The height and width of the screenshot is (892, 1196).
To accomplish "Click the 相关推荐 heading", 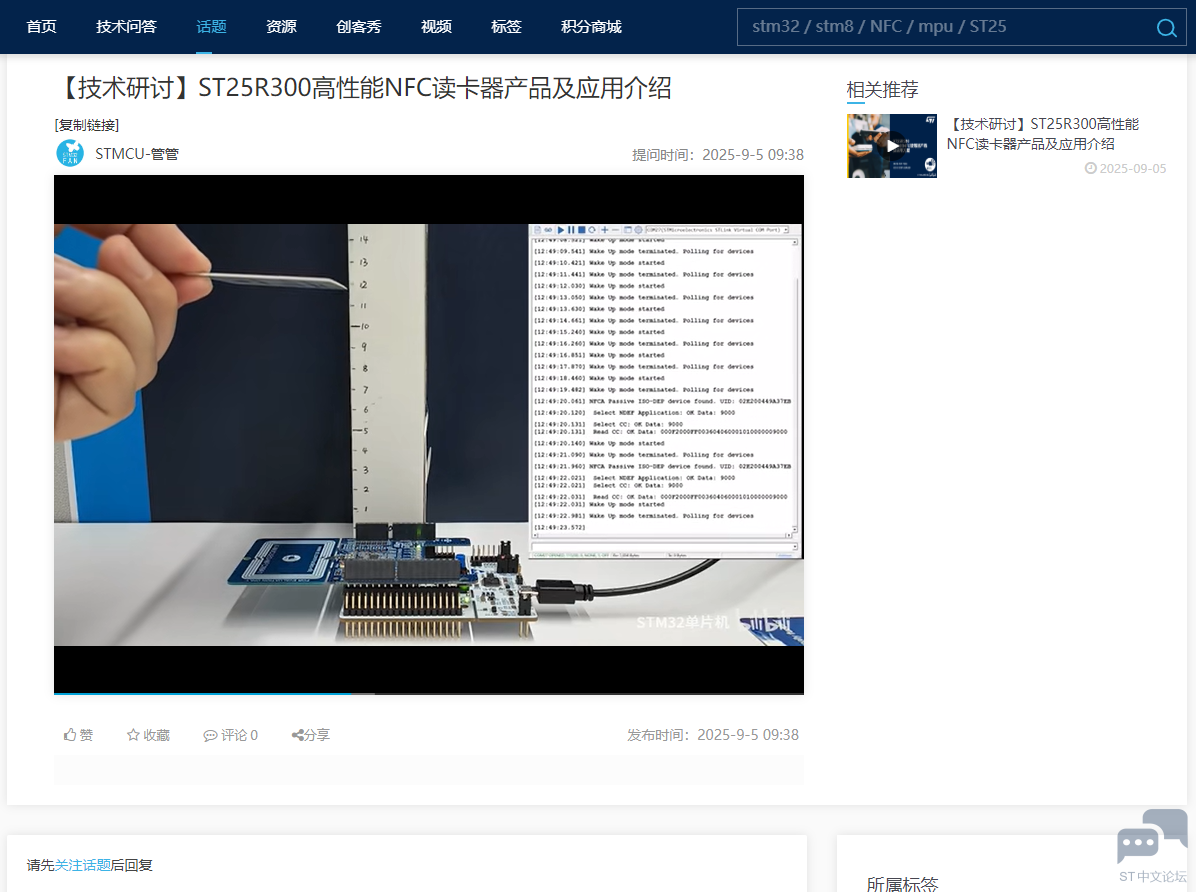I will [883, 90].
